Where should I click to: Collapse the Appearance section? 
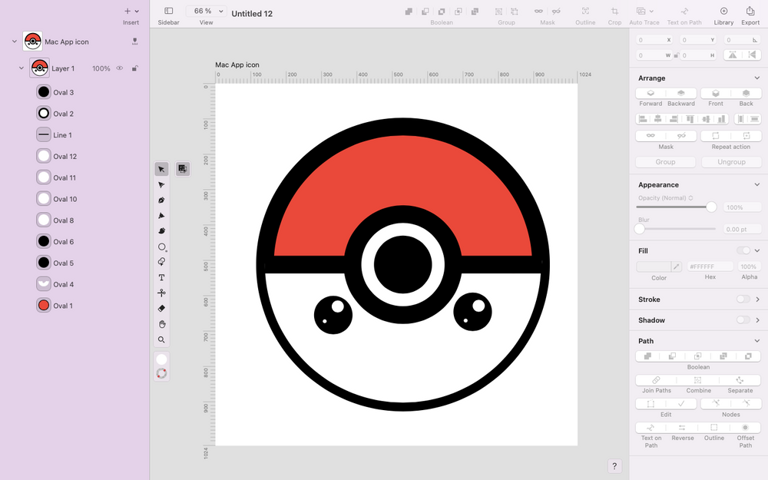757,185
